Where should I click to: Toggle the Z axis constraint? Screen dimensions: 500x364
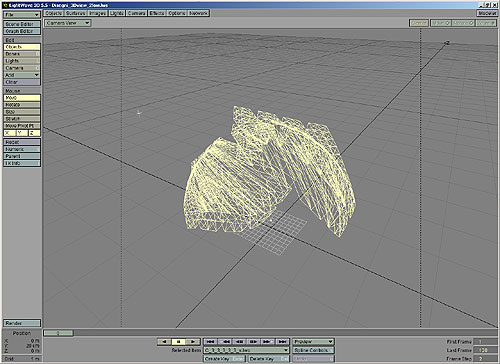[x=34, y=133]
